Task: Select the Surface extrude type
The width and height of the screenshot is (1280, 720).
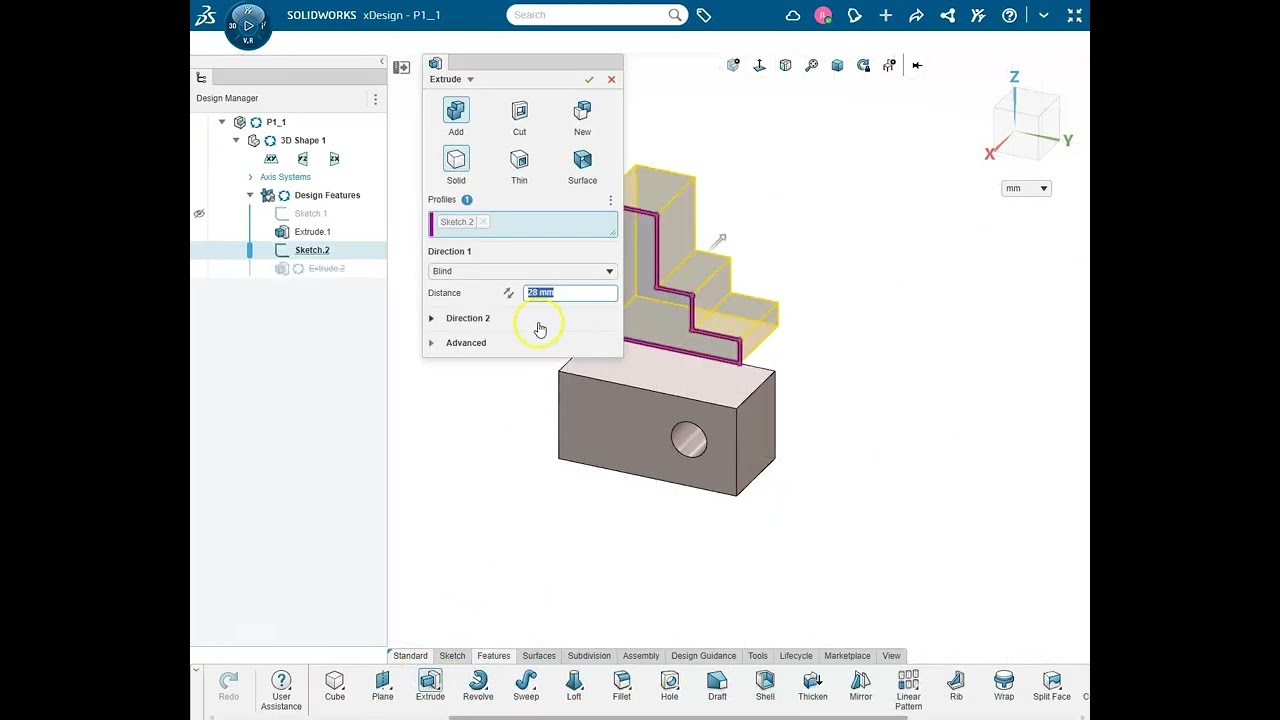Action: (582, 166)
